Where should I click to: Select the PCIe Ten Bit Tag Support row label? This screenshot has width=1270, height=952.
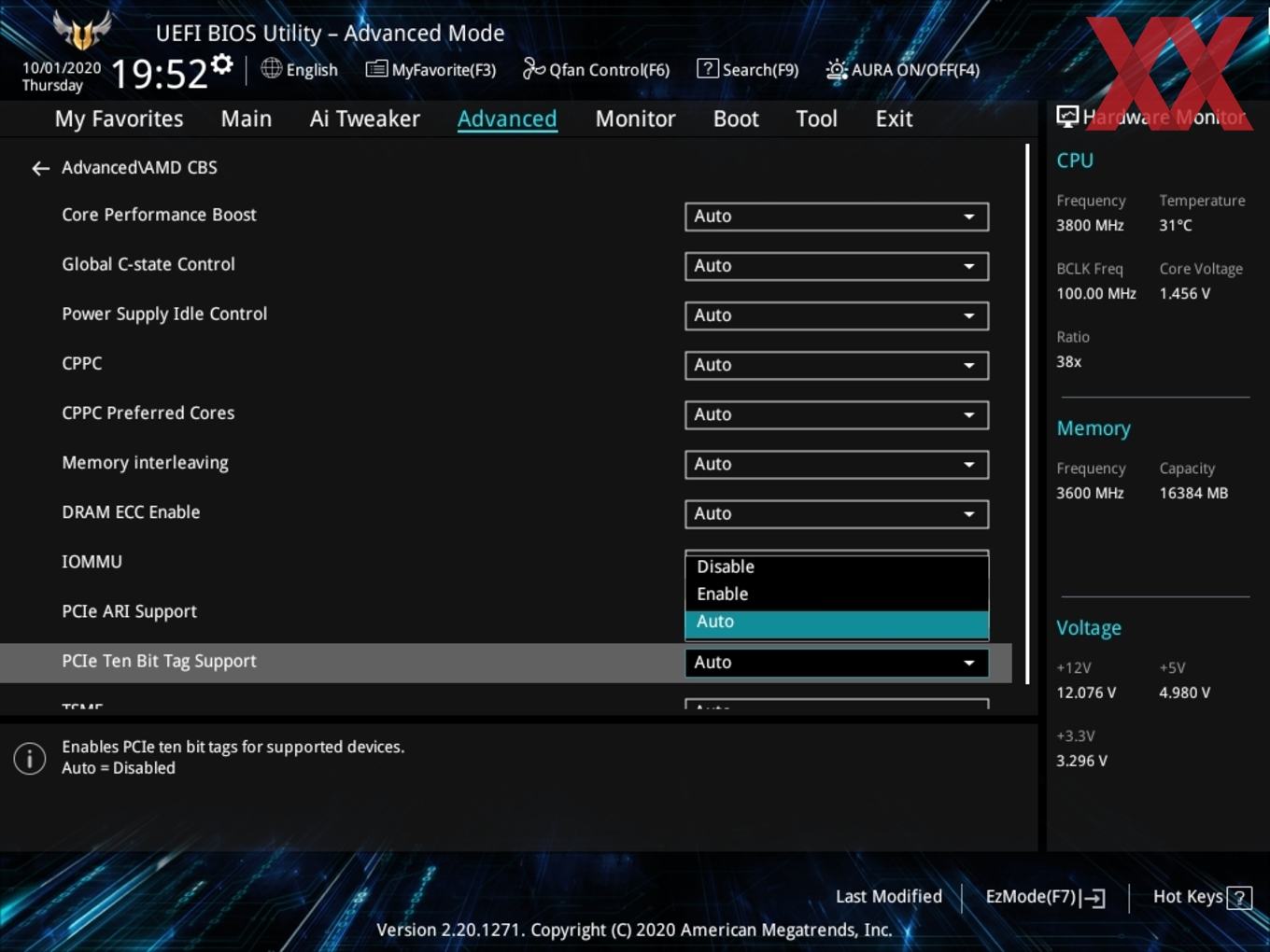(x=159, y=661)
